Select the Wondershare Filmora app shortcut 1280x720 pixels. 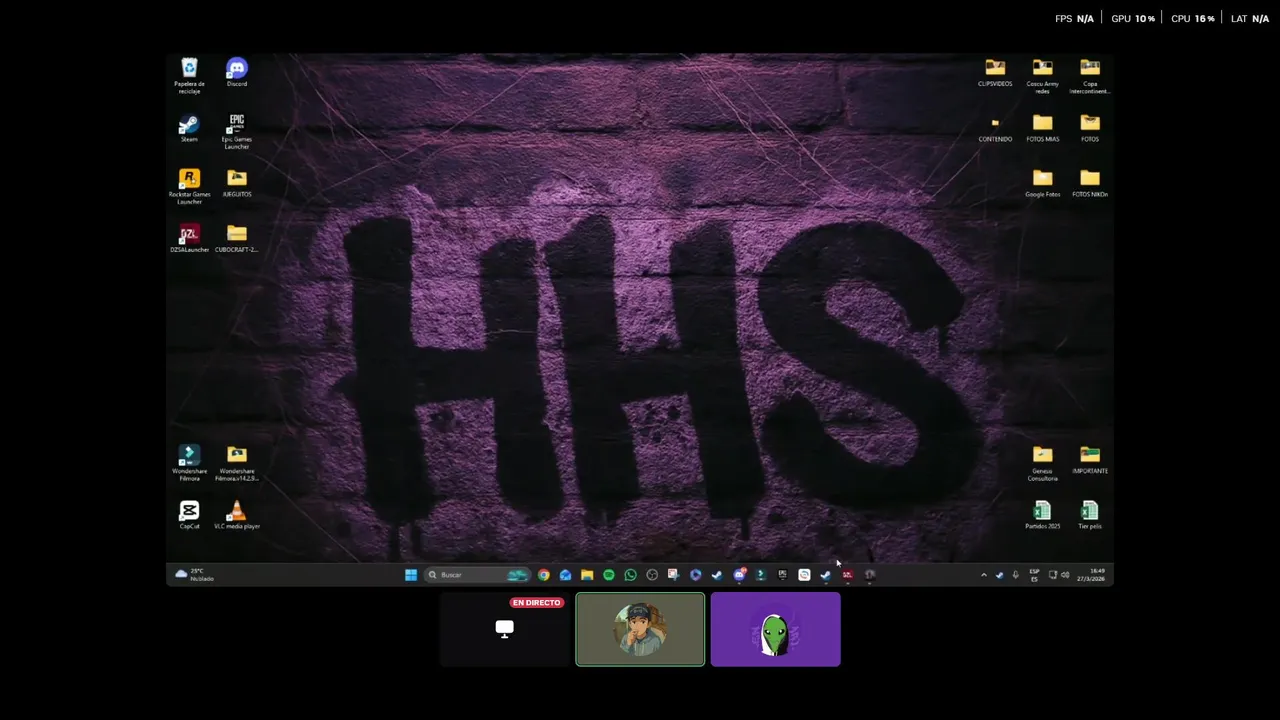(x=189, y=463)
